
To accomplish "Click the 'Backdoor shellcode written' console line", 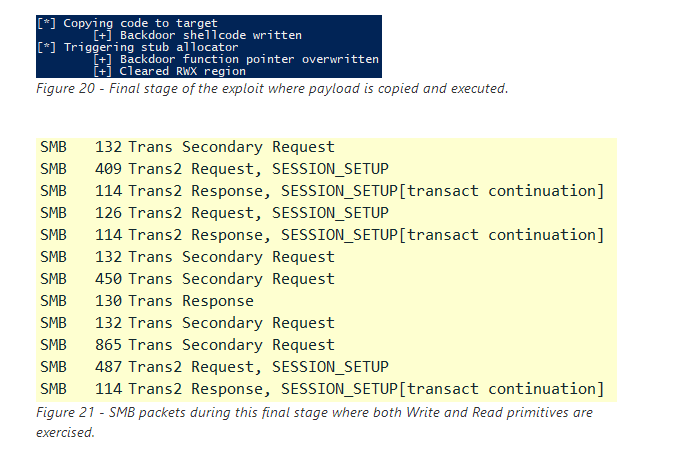I will coord(198,35).
